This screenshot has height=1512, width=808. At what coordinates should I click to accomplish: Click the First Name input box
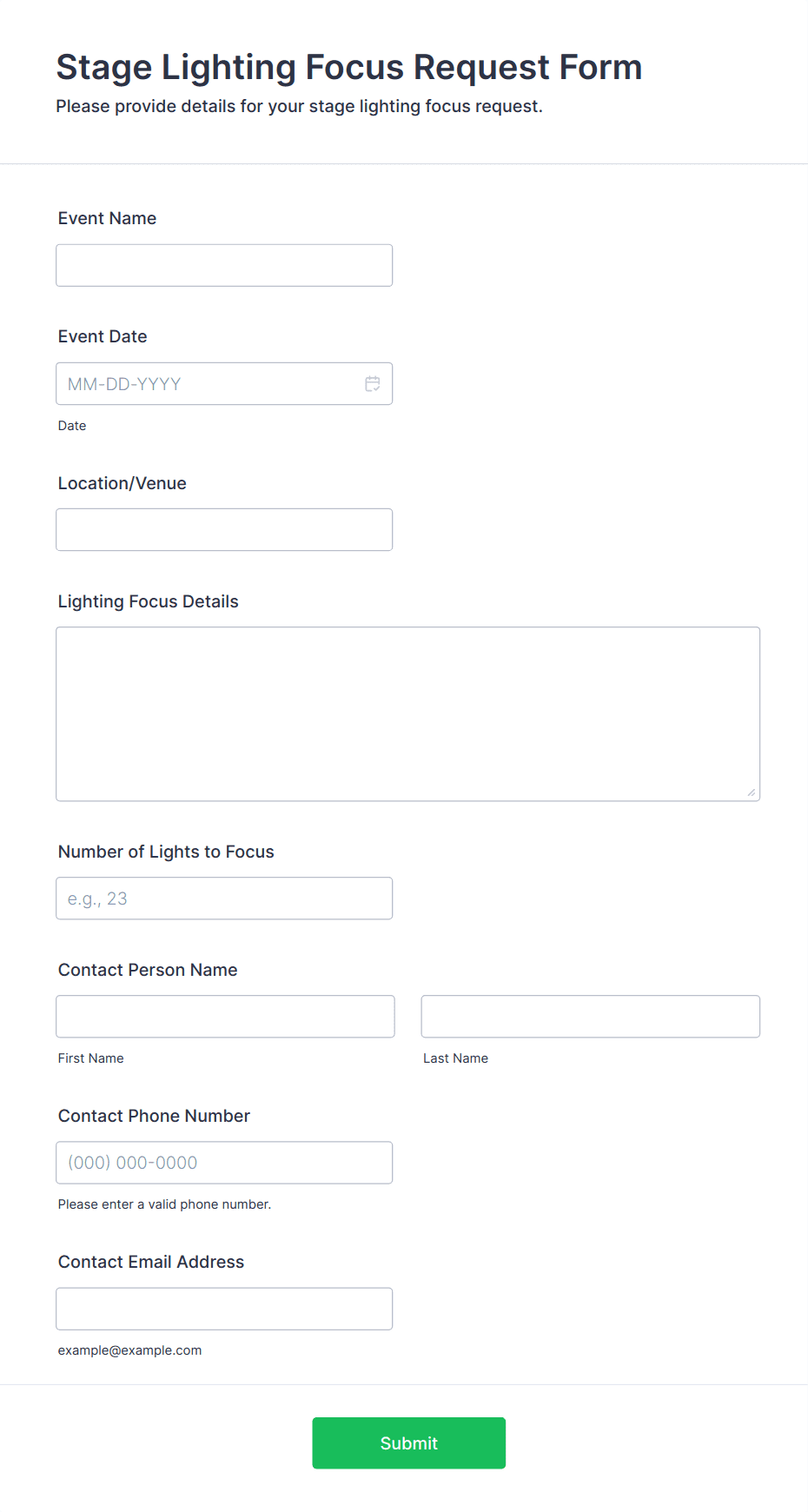[225, 1017]
